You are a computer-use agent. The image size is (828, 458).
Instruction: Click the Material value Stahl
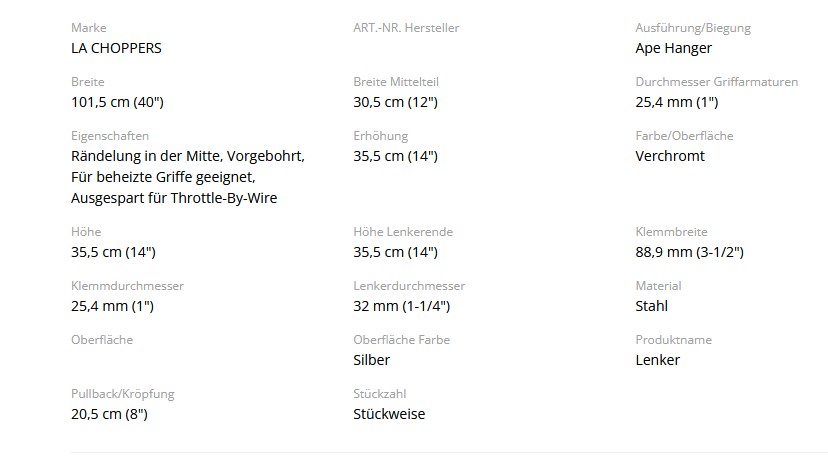coord(652,306)
